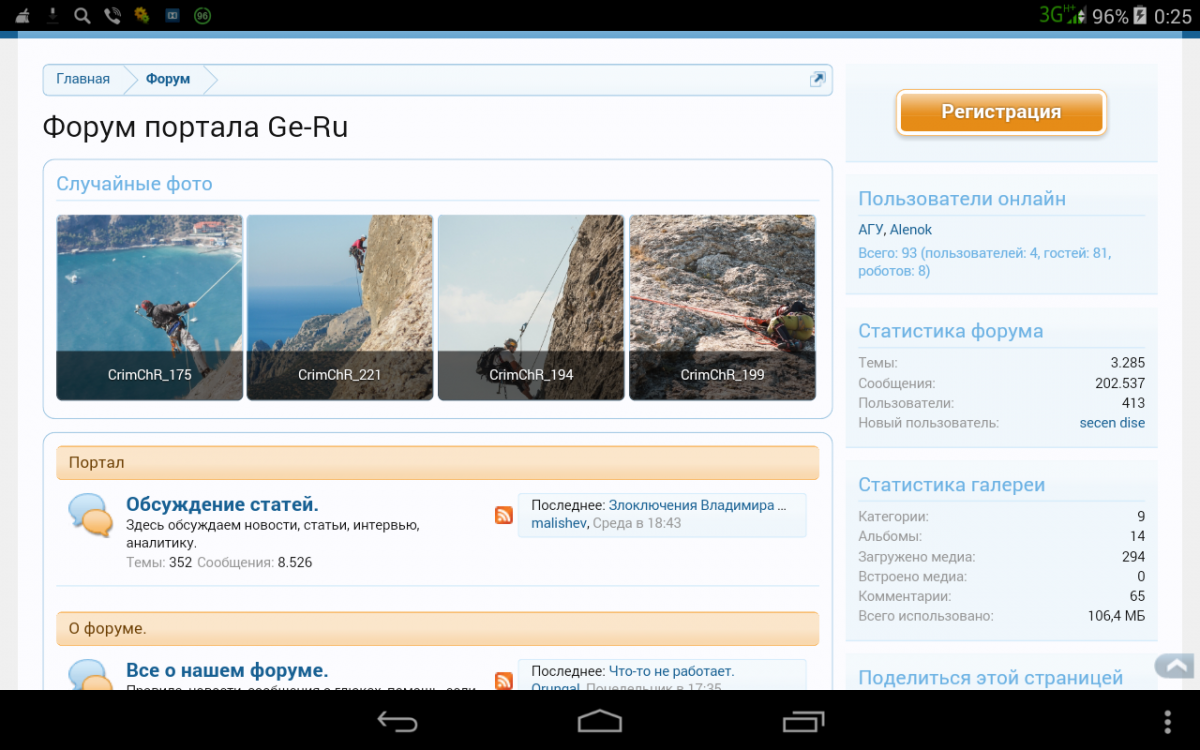This screenshot has width=1200, height=750.
Task: Click speech bubbles icon beside Обсуждение статей
Action: pos(90,515)
